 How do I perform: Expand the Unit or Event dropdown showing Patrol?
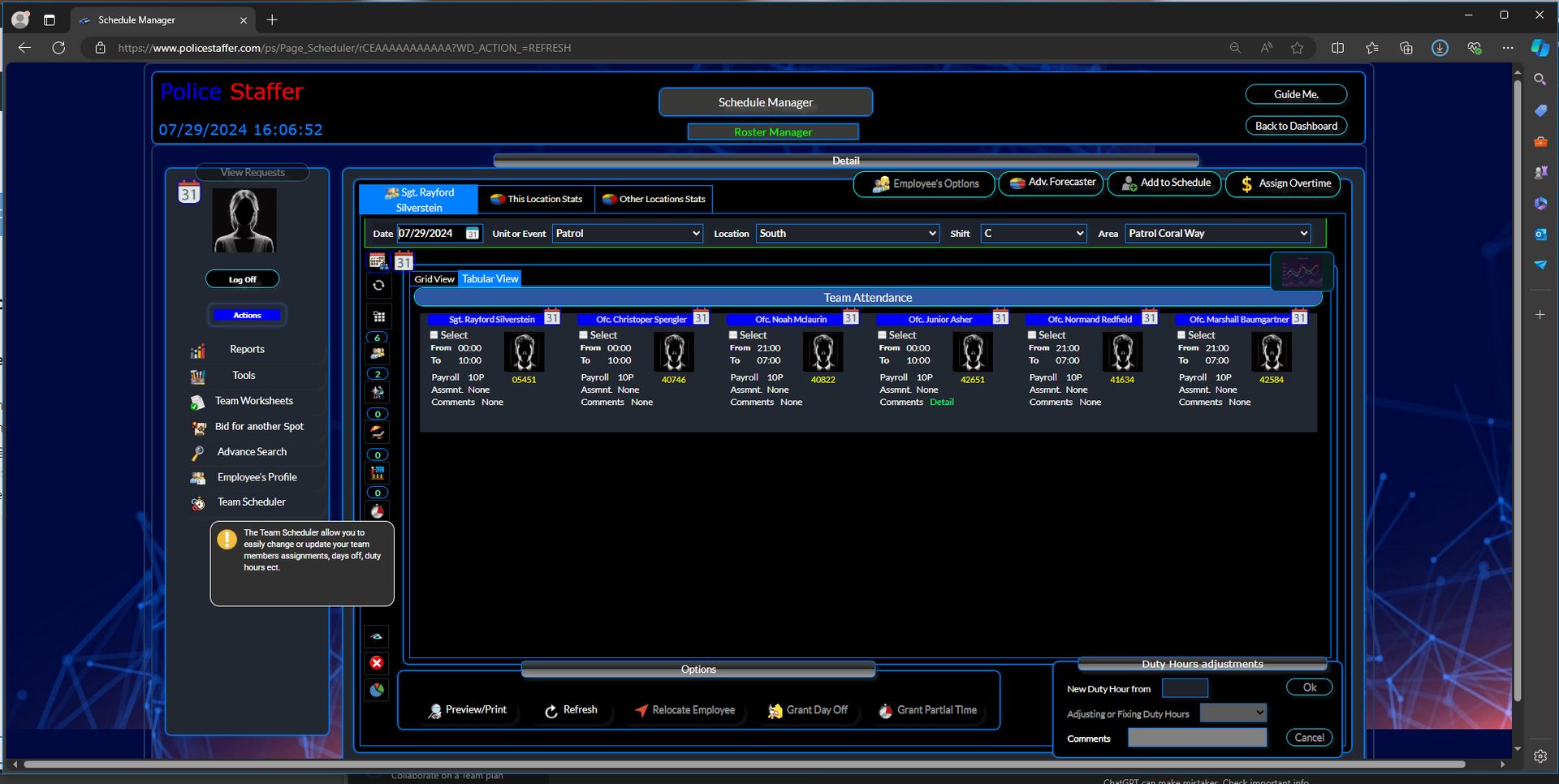tap(628, 234)
